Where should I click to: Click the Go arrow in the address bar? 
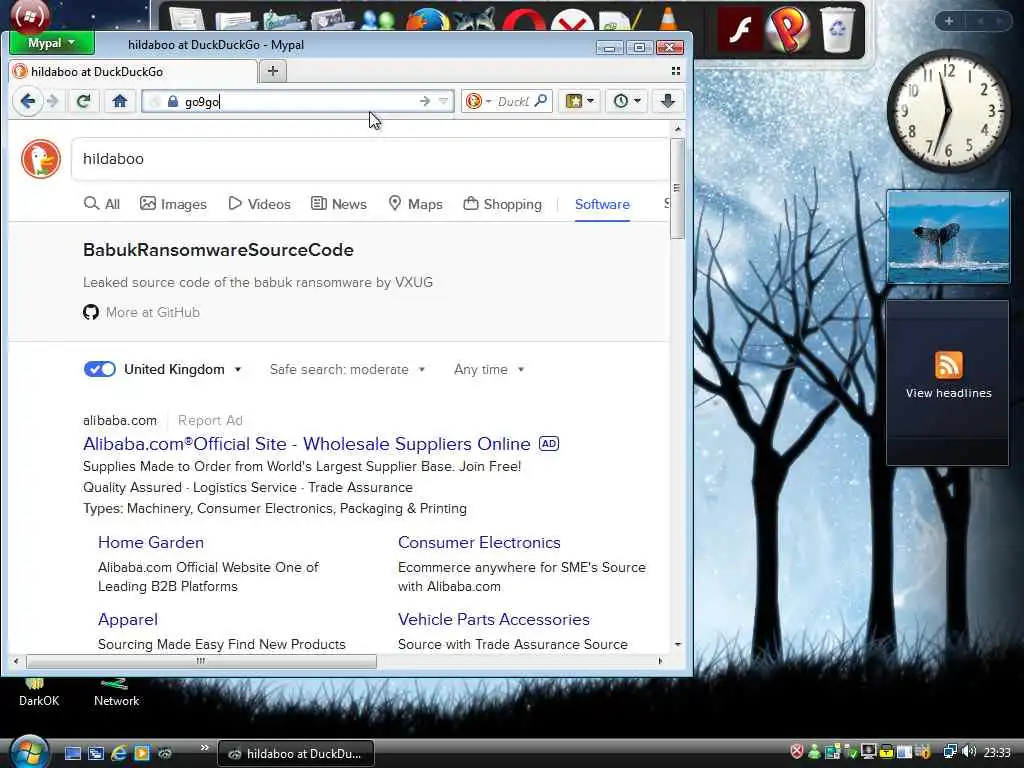click(424, 101)
